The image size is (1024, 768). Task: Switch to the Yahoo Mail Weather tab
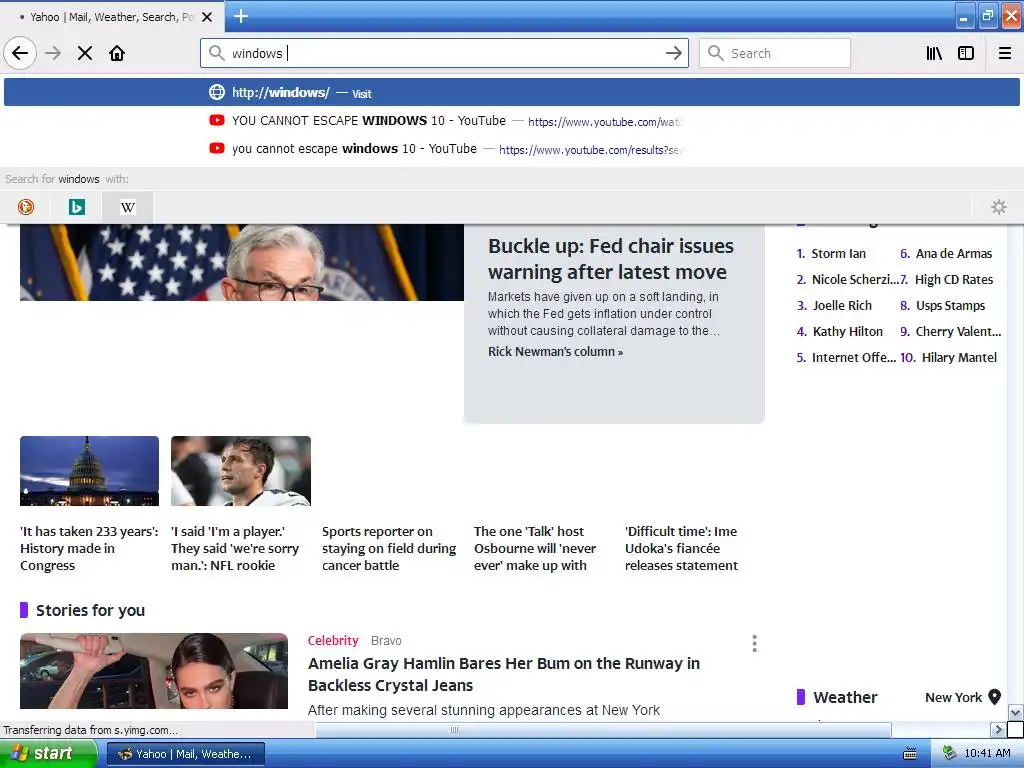[112, 17]
